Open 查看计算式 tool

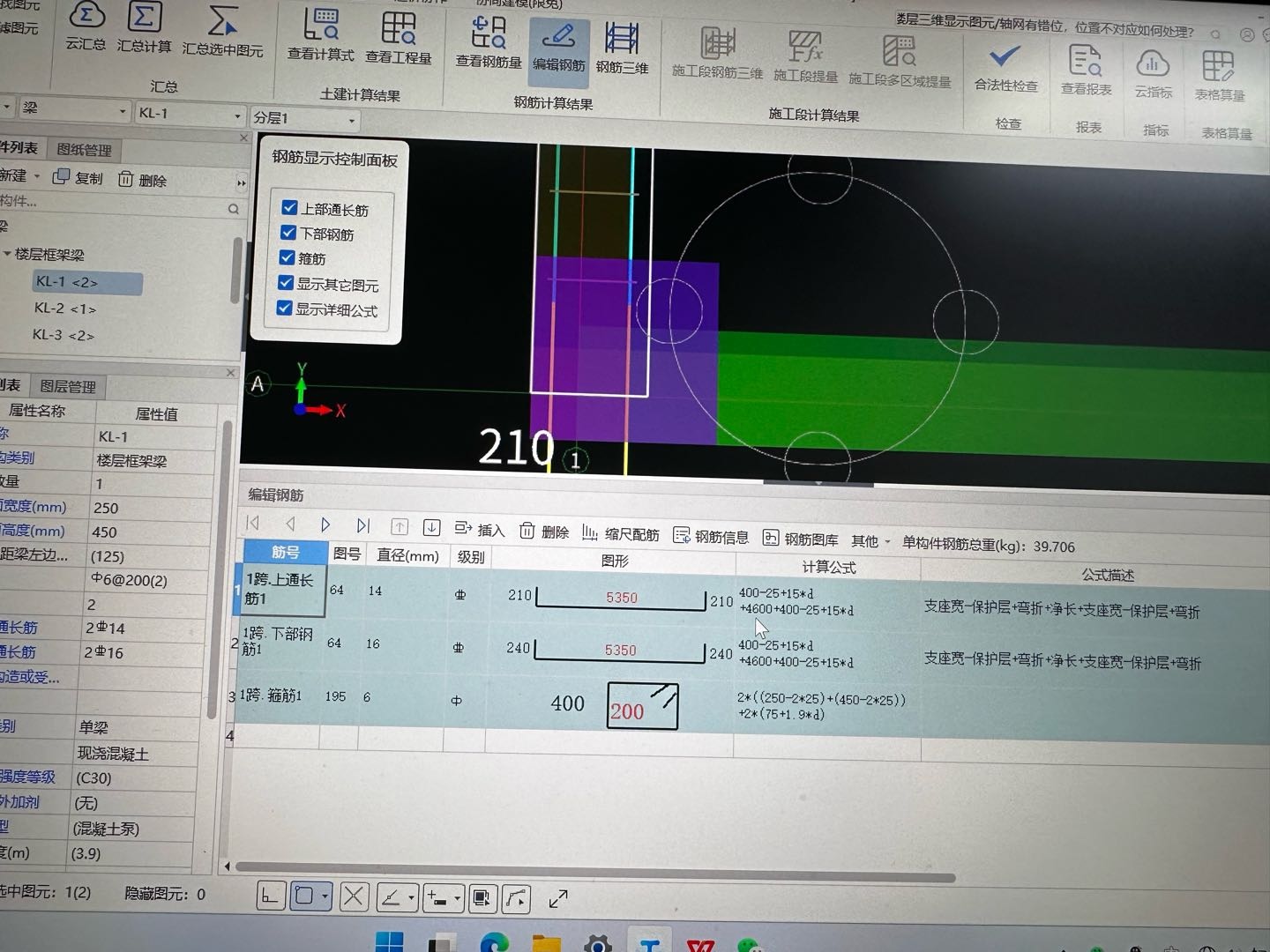point(321,36)
